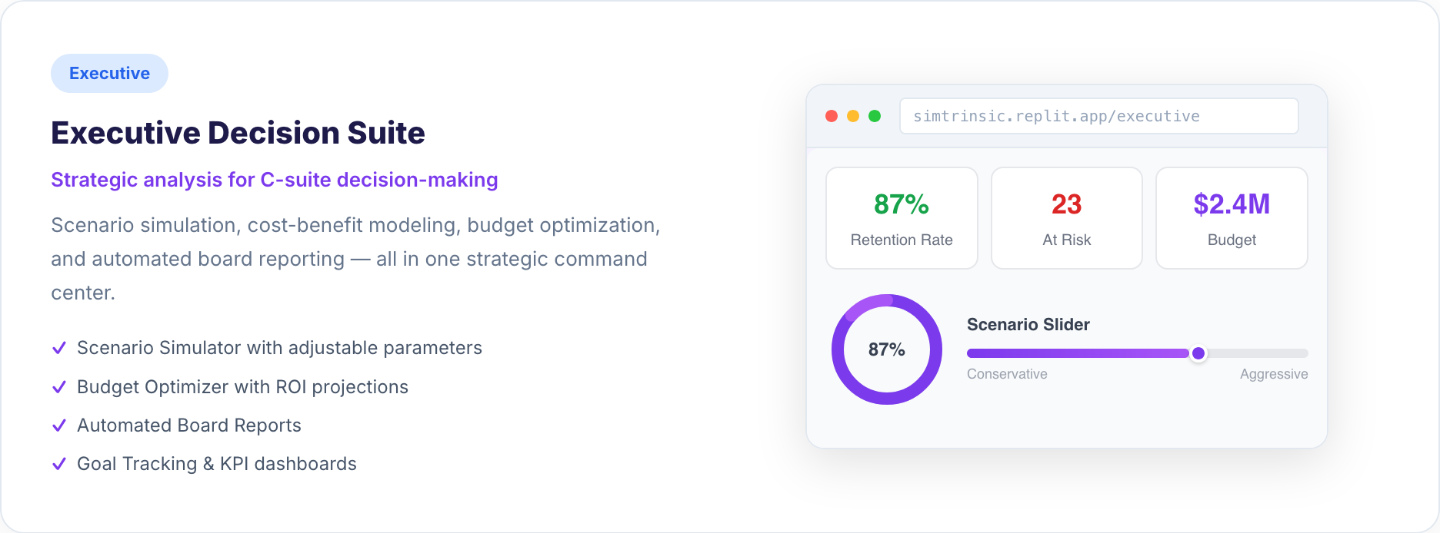This screenshot has width=1440, height=533.
Task: Click the simtrinsic.replit.app/executive address bar
Action: pyautogui.click(x=1098, y=116)
